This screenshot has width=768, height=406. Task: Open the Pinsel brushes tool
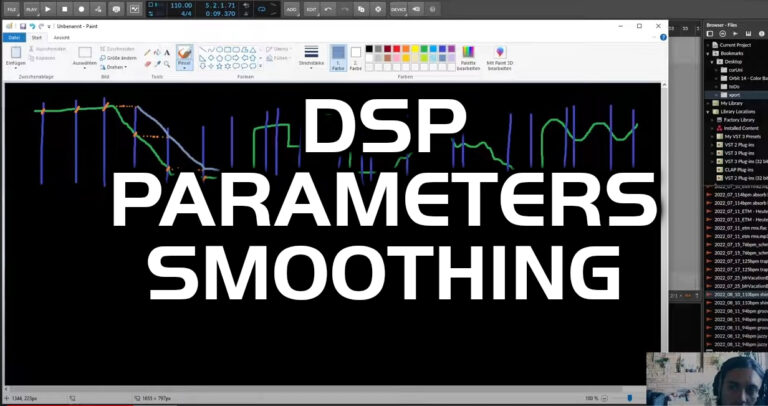(184, 55)
